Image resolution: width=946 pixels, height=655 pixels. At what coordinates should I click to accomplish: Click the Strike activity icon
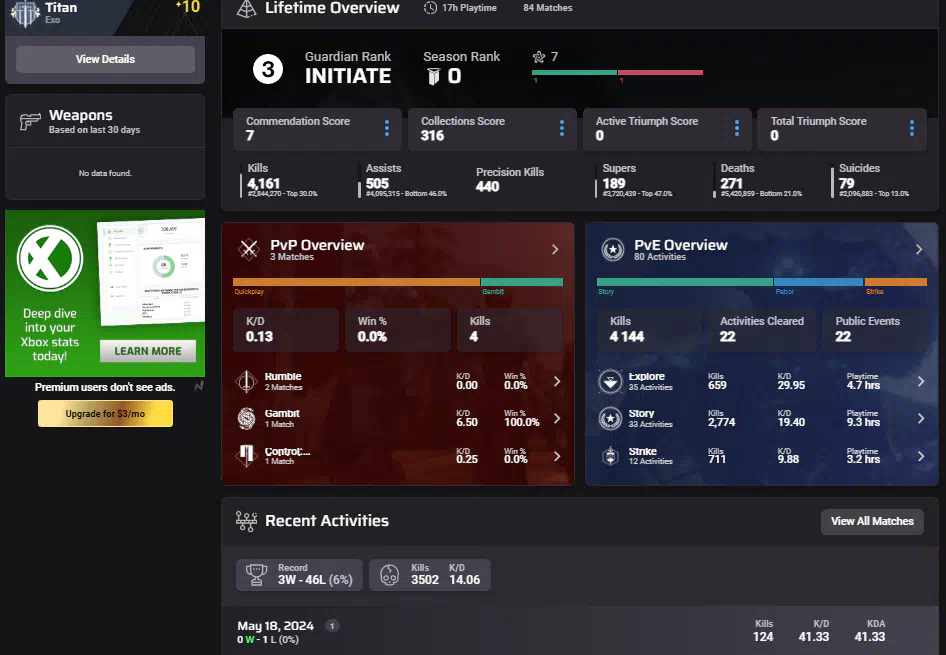[611, 456]
